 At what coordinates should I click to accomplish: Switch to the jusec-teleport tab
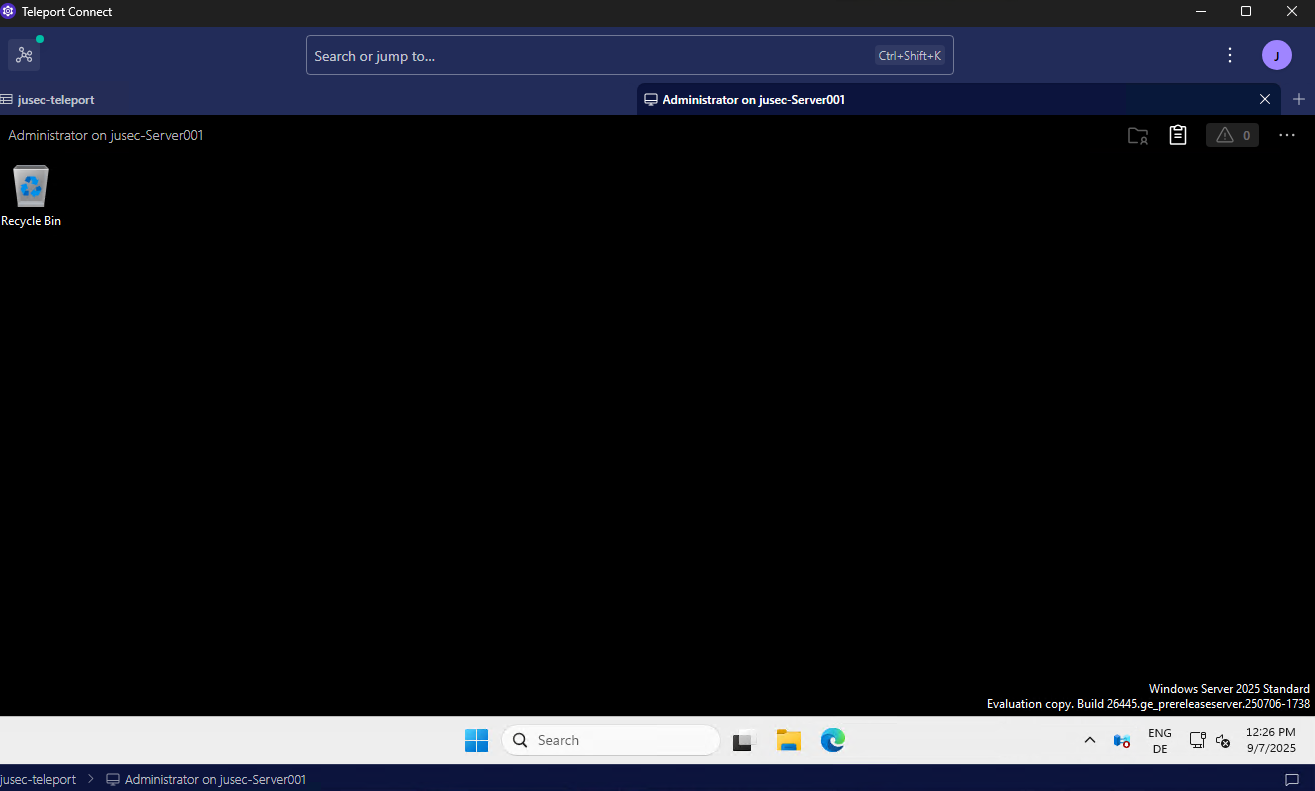click(56, 100)
